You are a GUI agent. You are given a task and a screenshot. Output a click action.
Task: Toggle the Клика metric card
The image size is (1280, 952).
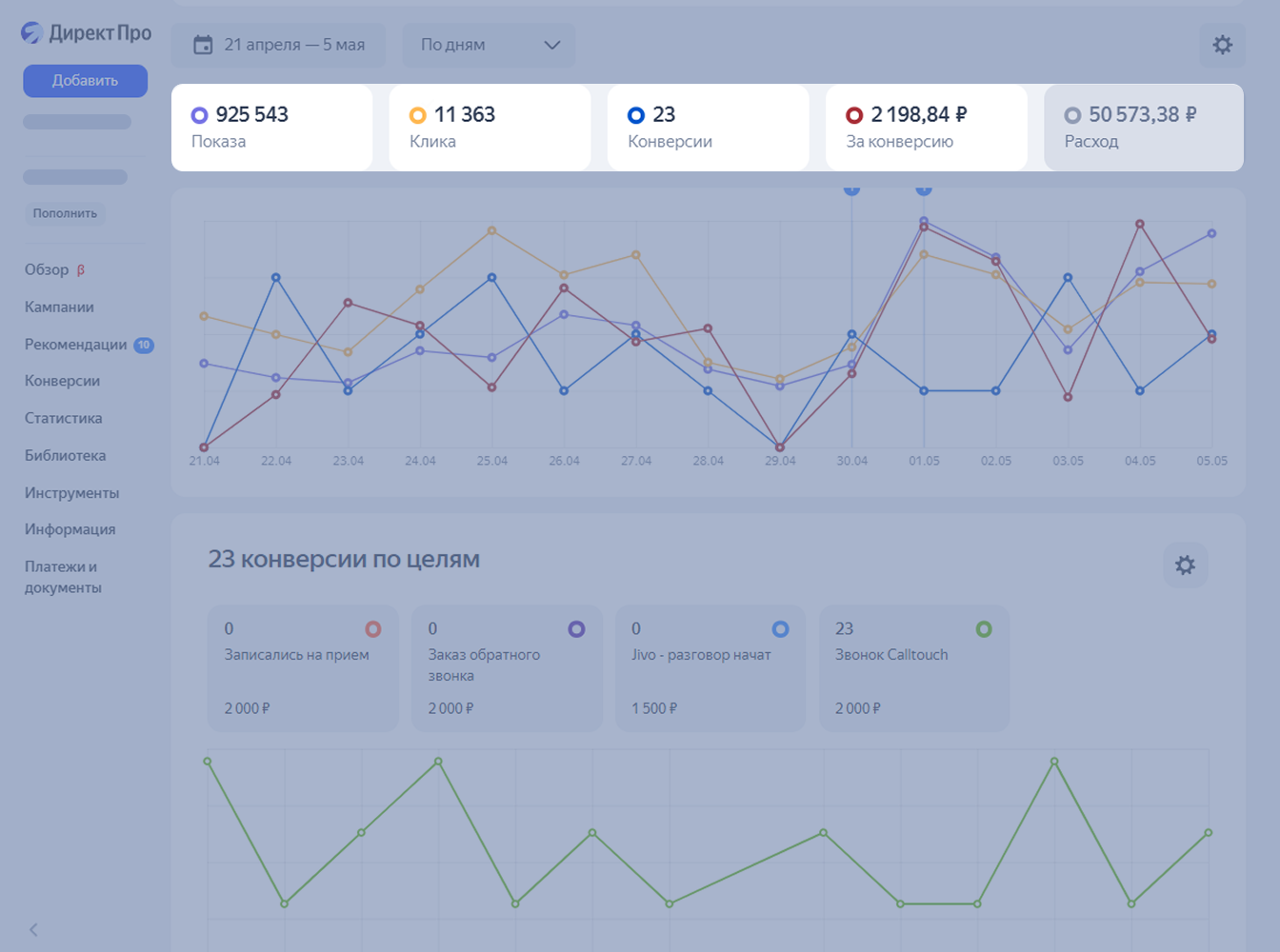coord(490,128)
